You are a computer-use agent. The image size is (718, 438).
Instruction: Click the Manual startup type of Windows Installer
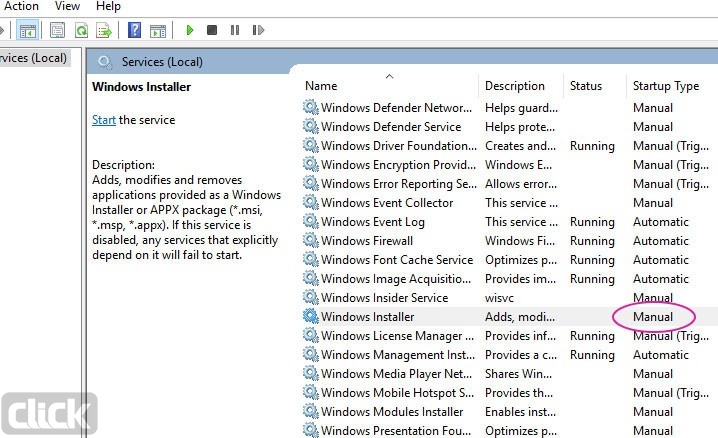point(653,317)
